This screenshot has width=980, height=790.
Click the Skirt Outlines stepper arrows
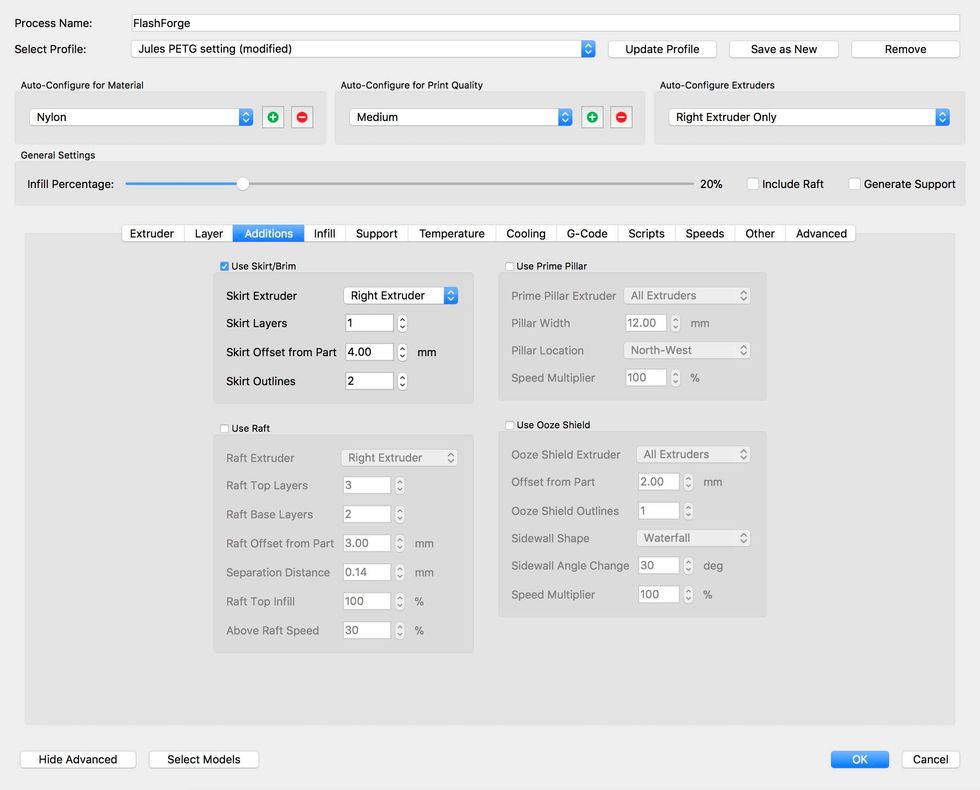point(402,381)
